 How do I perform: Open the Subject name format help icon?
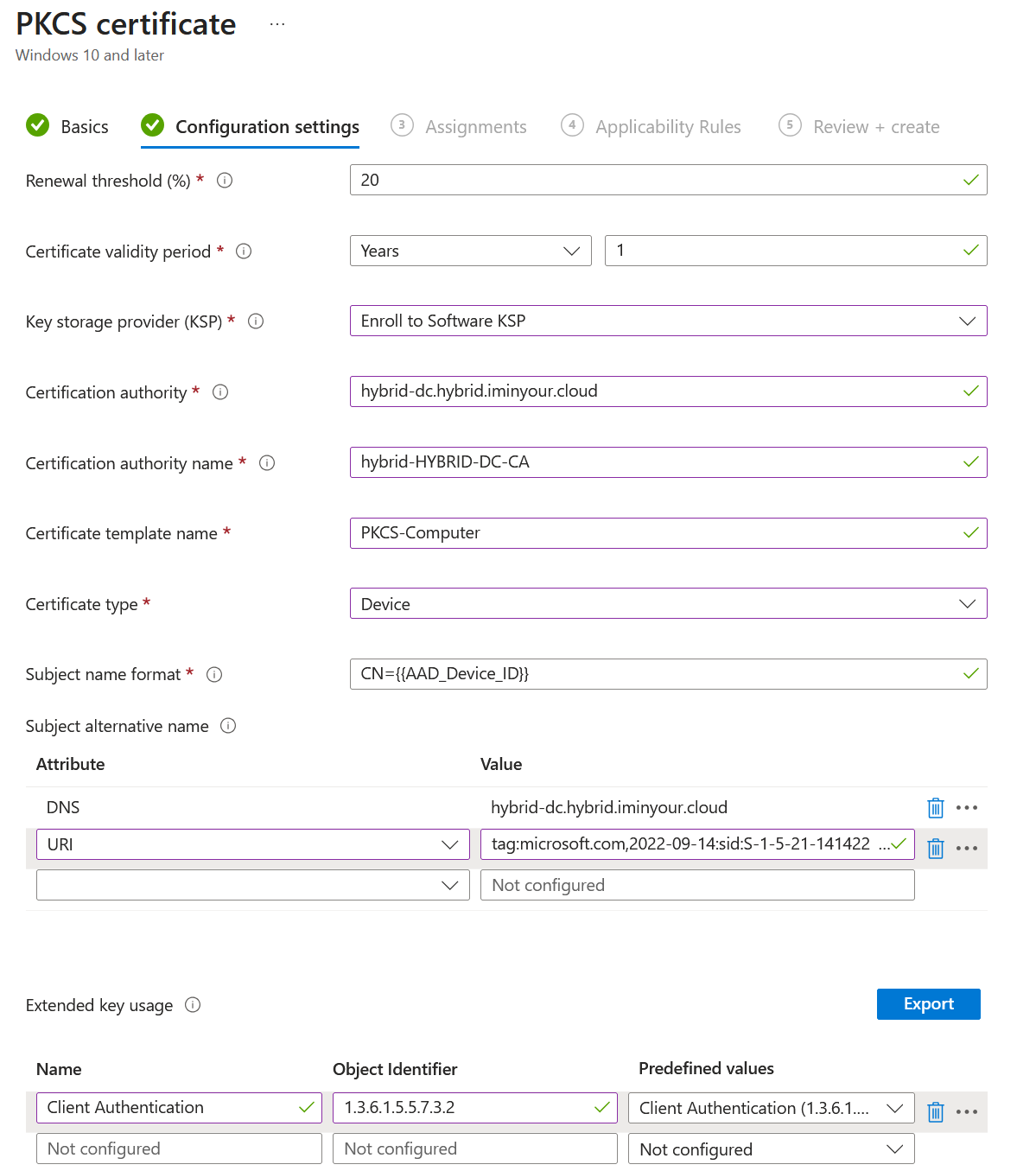pos(214,674)
